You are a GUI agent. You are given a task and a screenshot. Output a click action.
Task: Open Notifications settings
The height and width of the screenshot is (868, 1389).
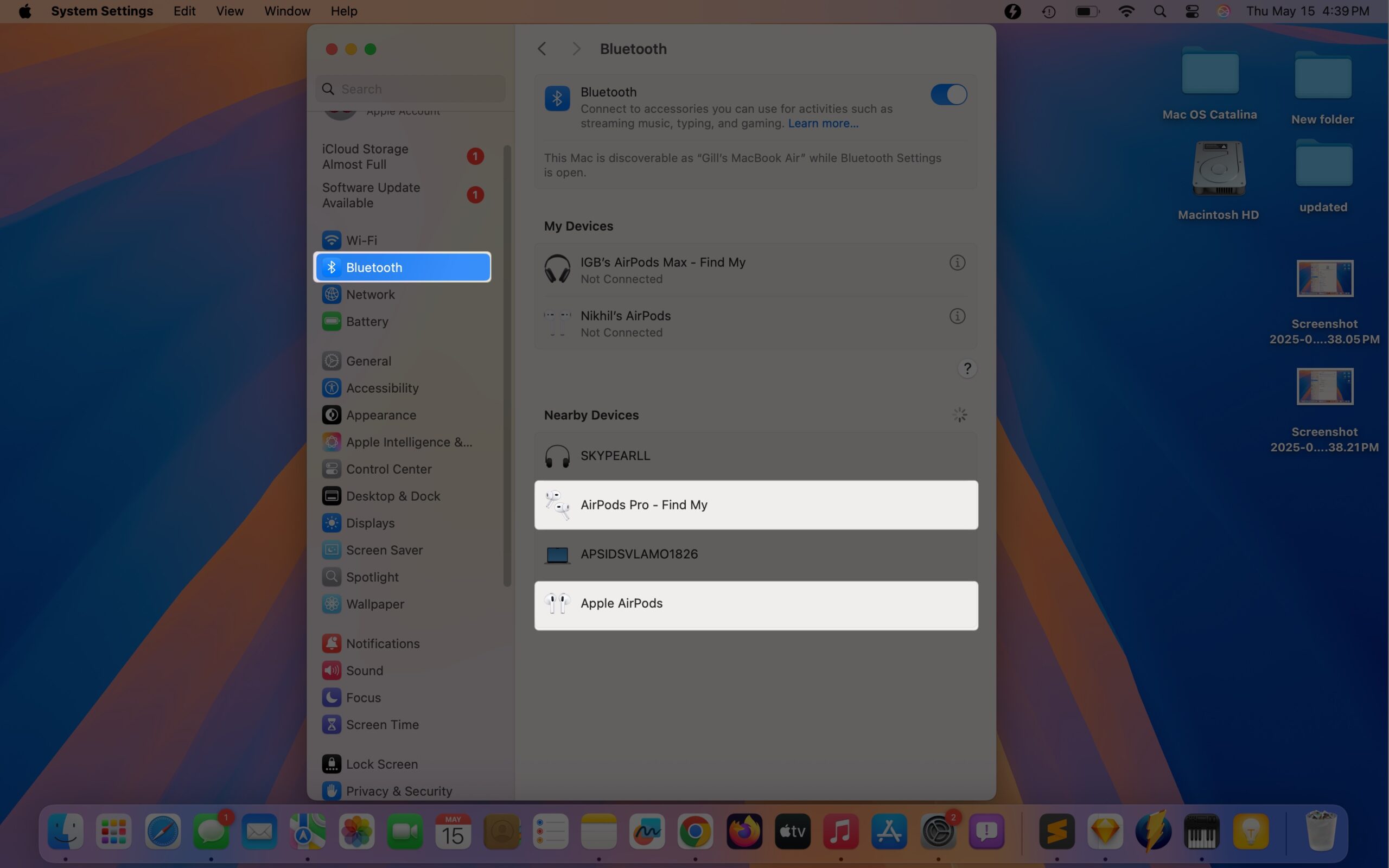tap(383, 643)
